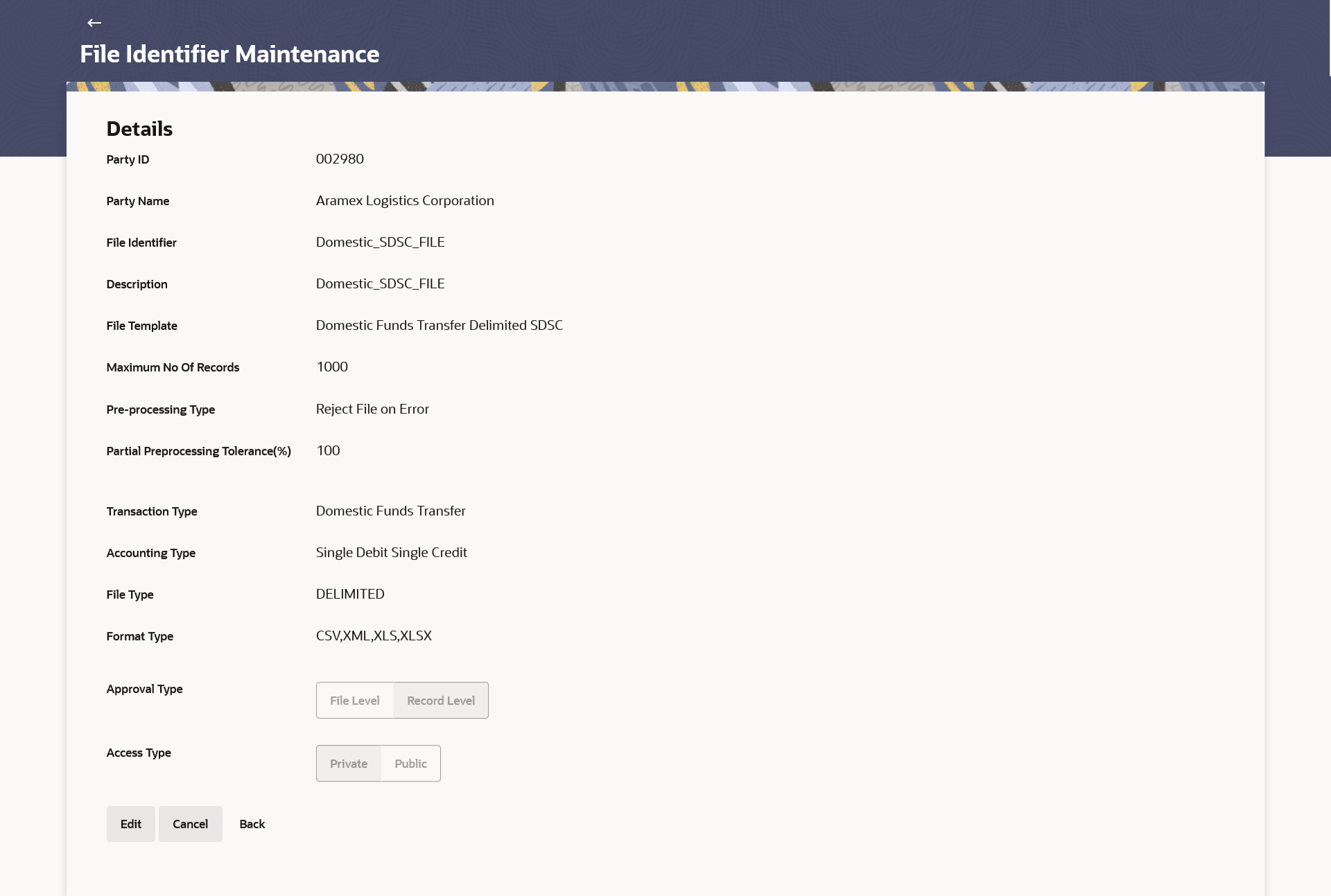This screenshot has width=1331, height=896.
Task: Click the File Identifier Maintenance heading
Action: pos(229,54)
